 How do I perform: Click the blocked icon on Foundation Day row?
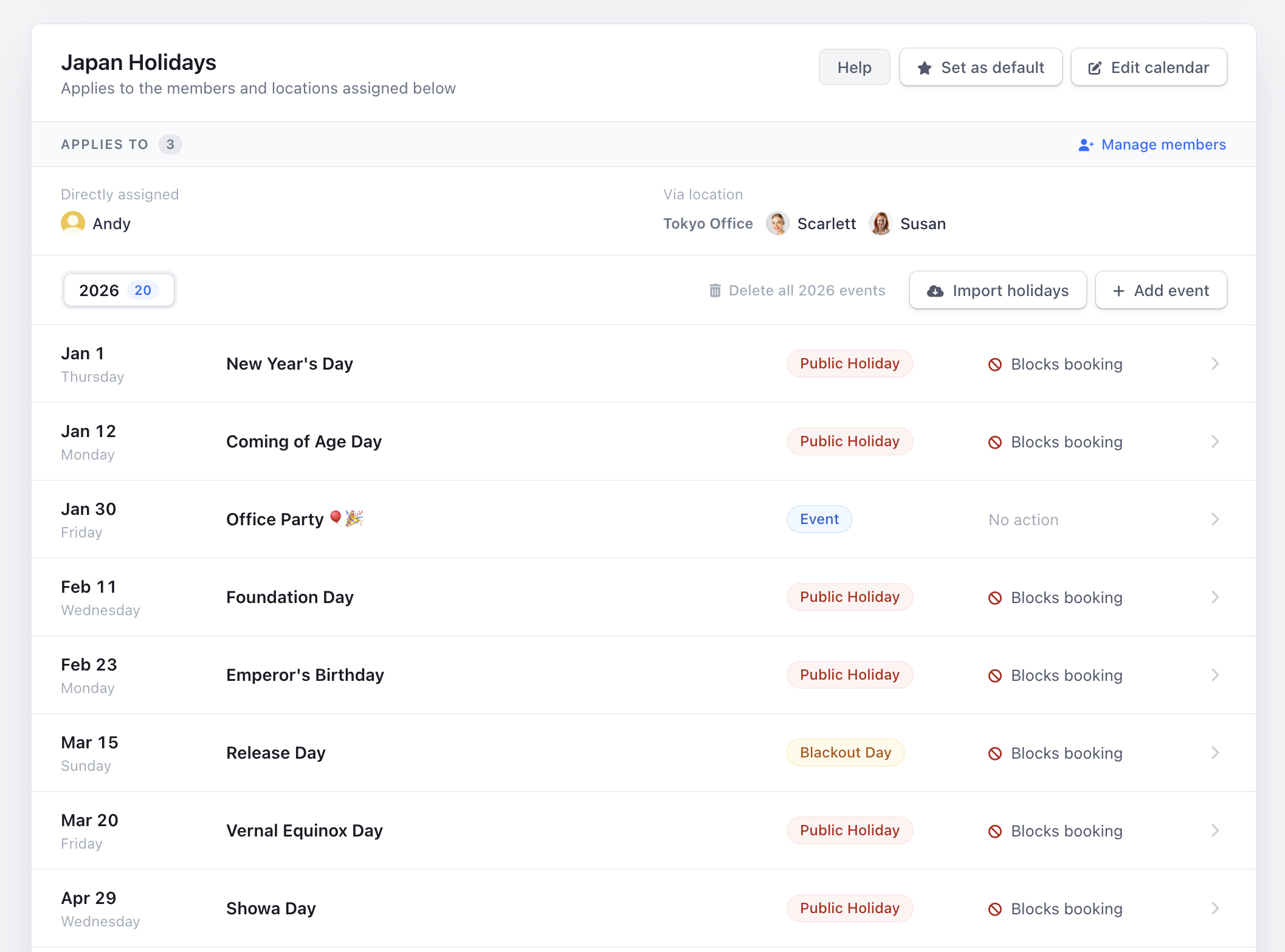[x=995, y=598]
